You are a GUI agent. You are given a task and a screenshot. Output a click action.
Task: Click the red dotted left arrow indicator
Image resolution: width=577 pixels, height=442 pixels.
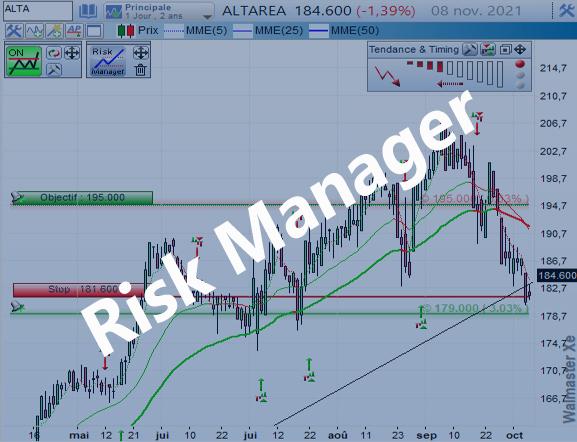450,84
